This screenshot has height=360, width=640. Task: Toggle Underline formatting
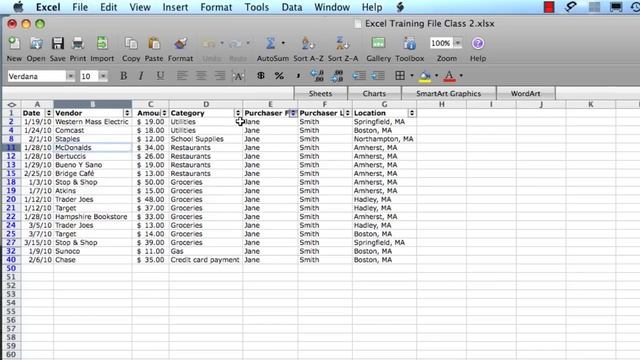(160, 76)
